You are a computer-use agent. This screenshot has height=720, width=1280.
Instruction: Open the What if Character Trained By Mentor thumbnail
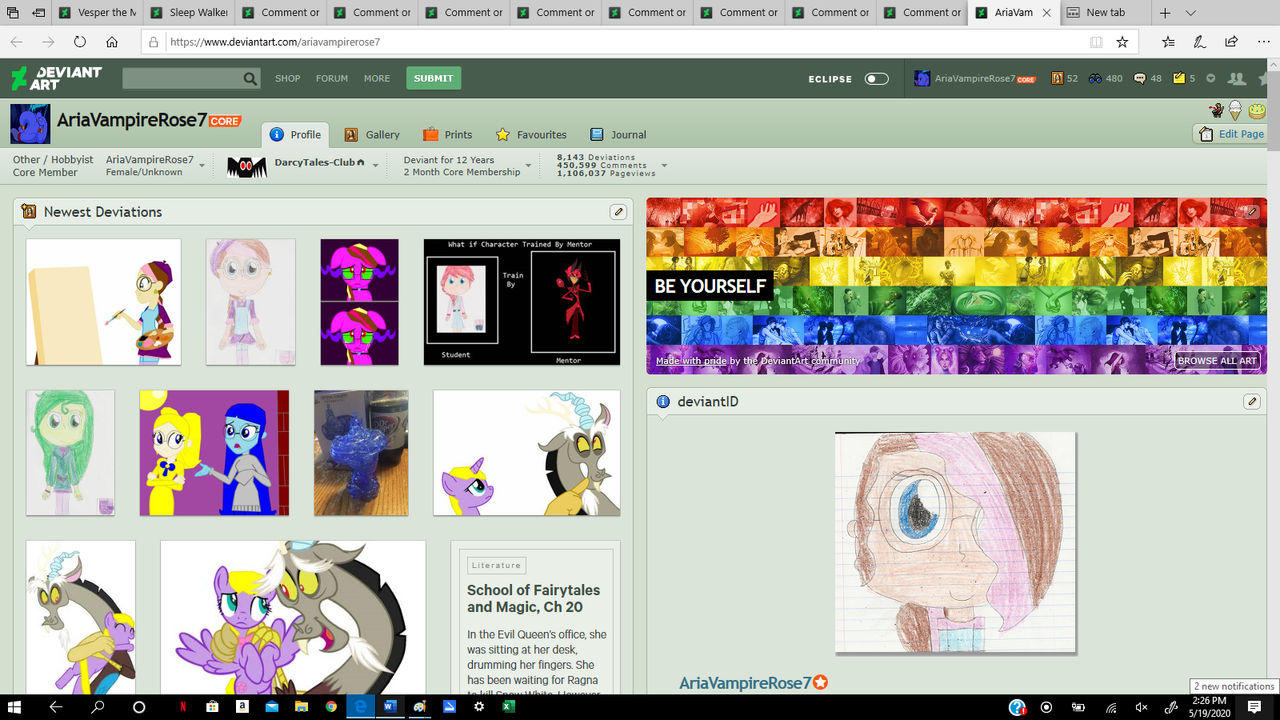[x=522, y=302]
